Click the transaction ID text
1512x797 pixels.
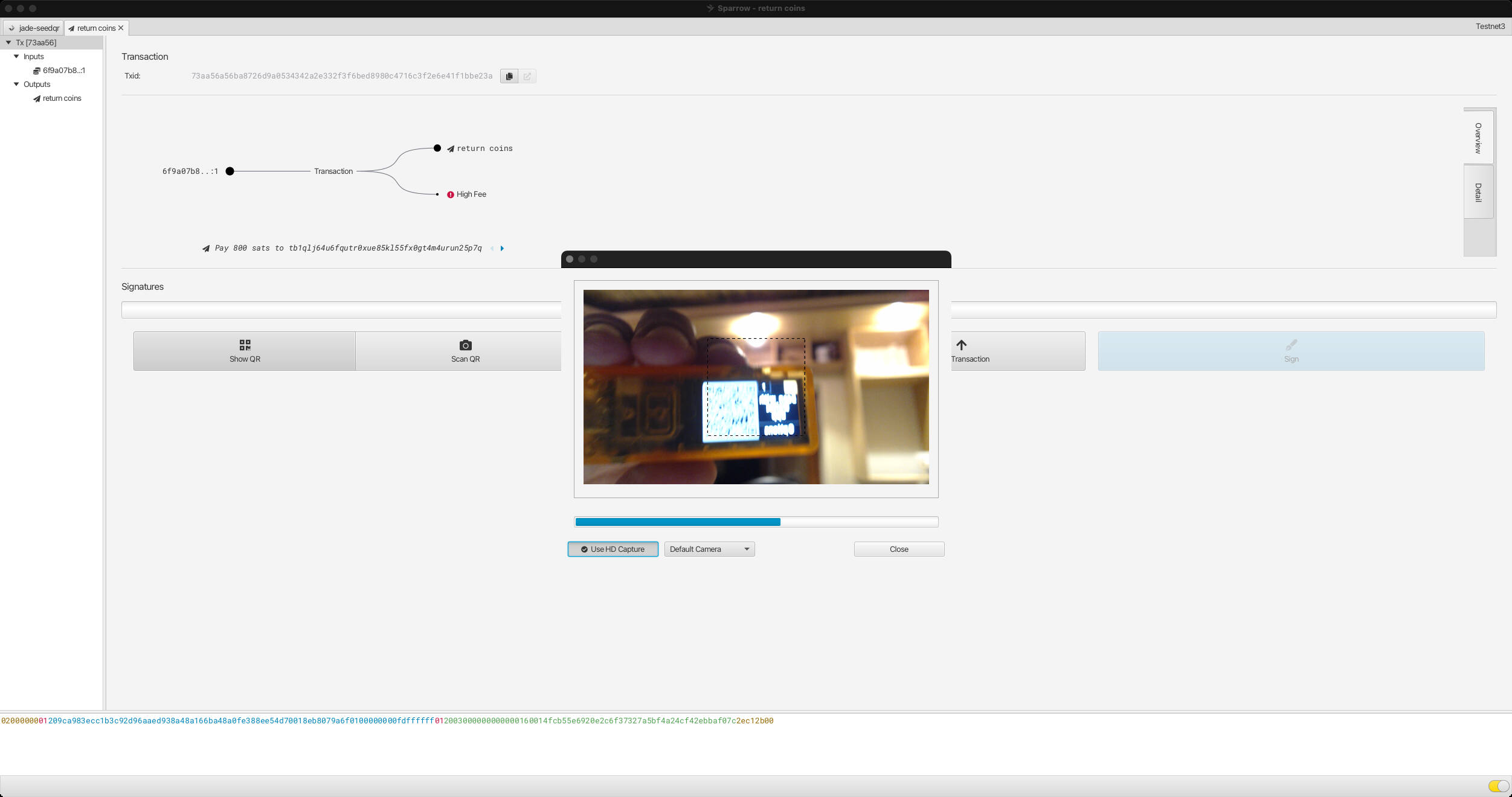coord(342,76)
